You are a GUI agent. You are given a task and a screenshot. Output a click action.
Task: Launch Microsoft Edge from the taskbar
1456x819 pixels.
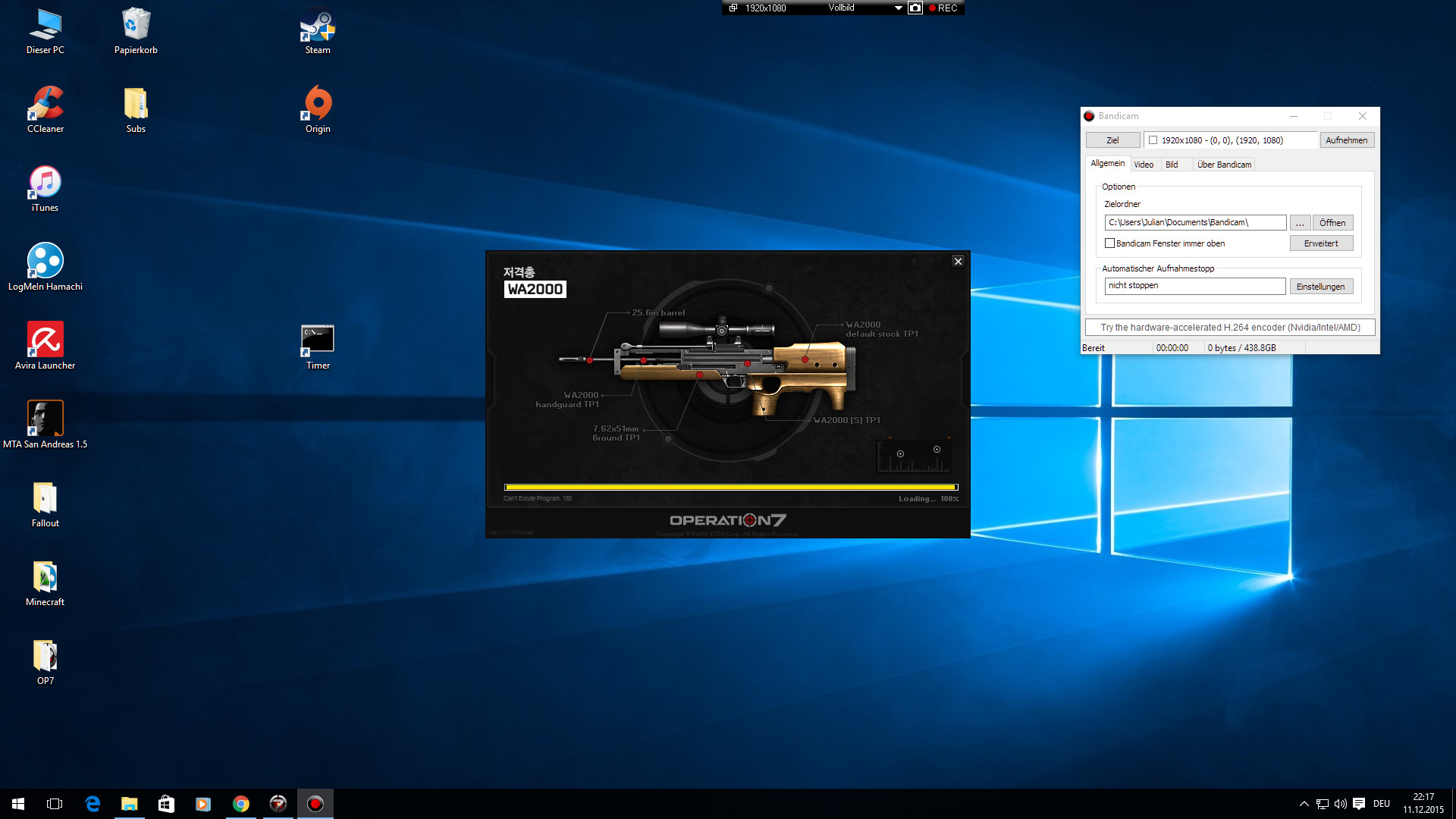click(x=93, y=804)
